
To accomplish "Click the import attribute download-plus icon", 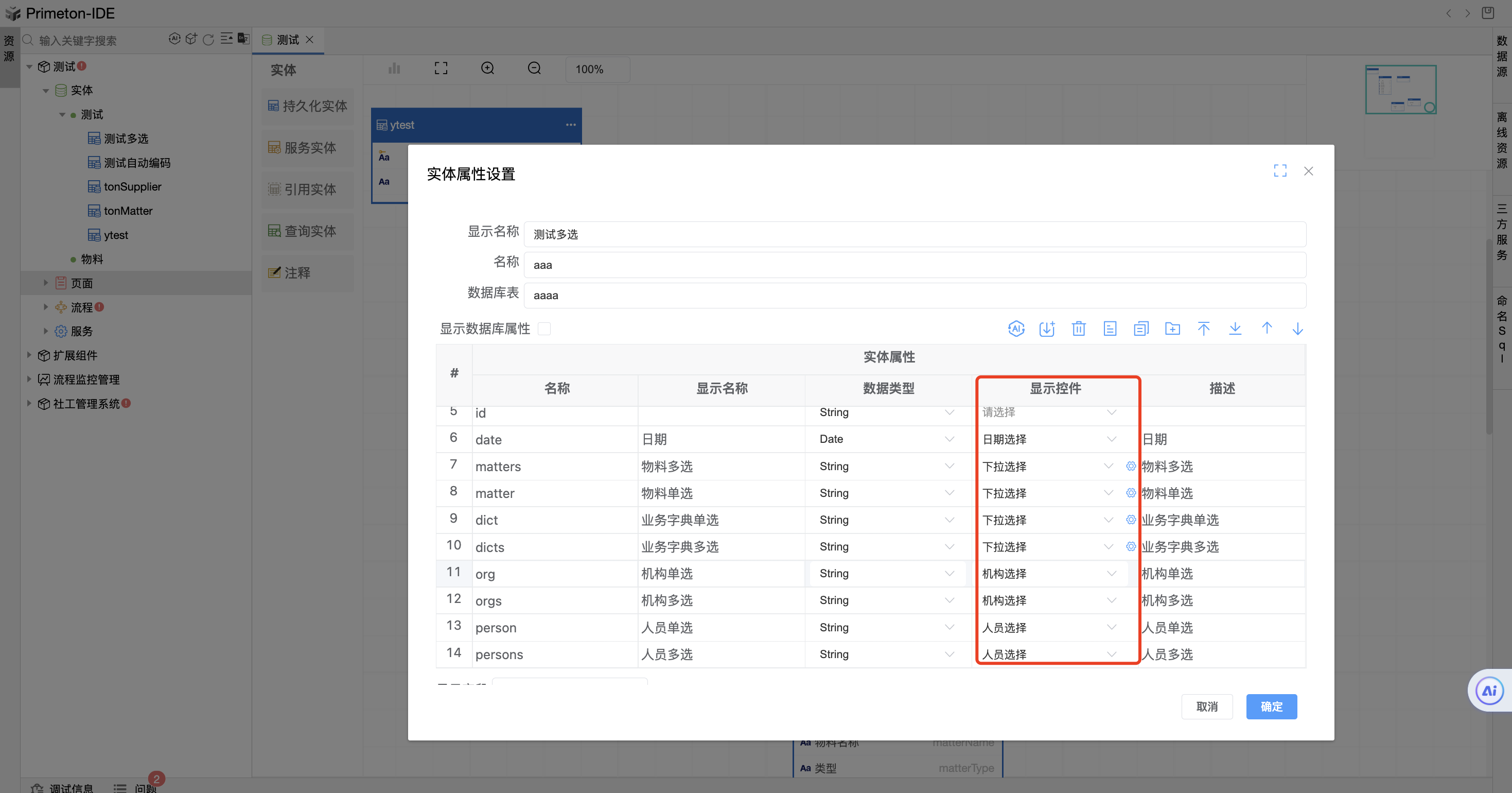I will [x=1047, y=329].
